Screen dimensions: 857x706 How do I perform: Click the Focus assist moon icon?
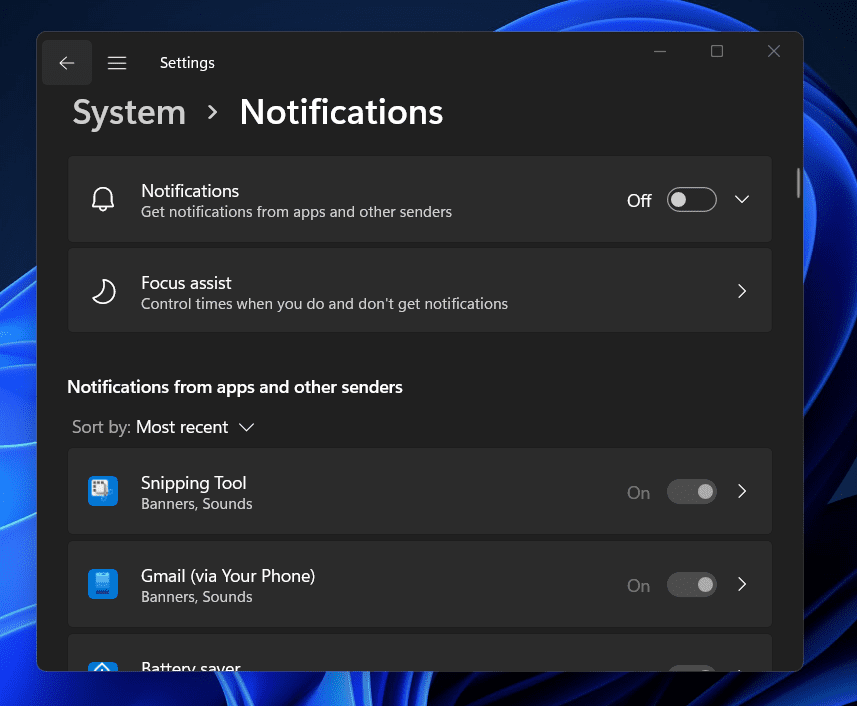[x=103, y=291]
